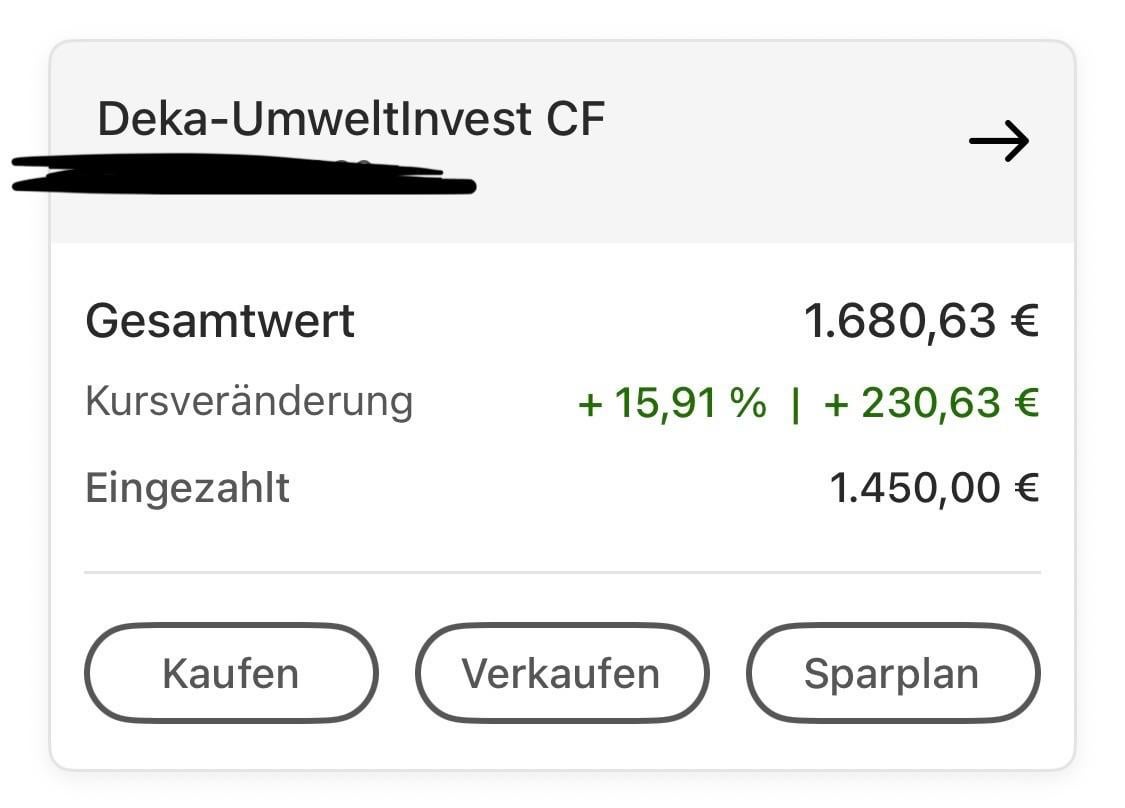Open the Sparplan option

892,673
